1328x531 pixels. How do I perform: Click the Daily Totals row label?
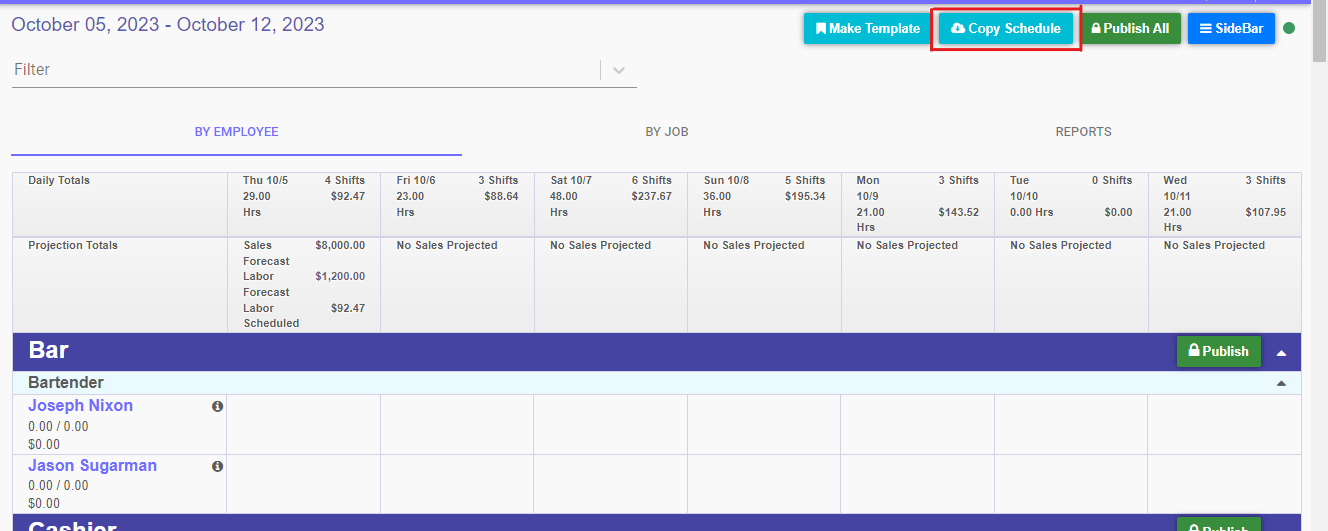(x=59, y=181)
